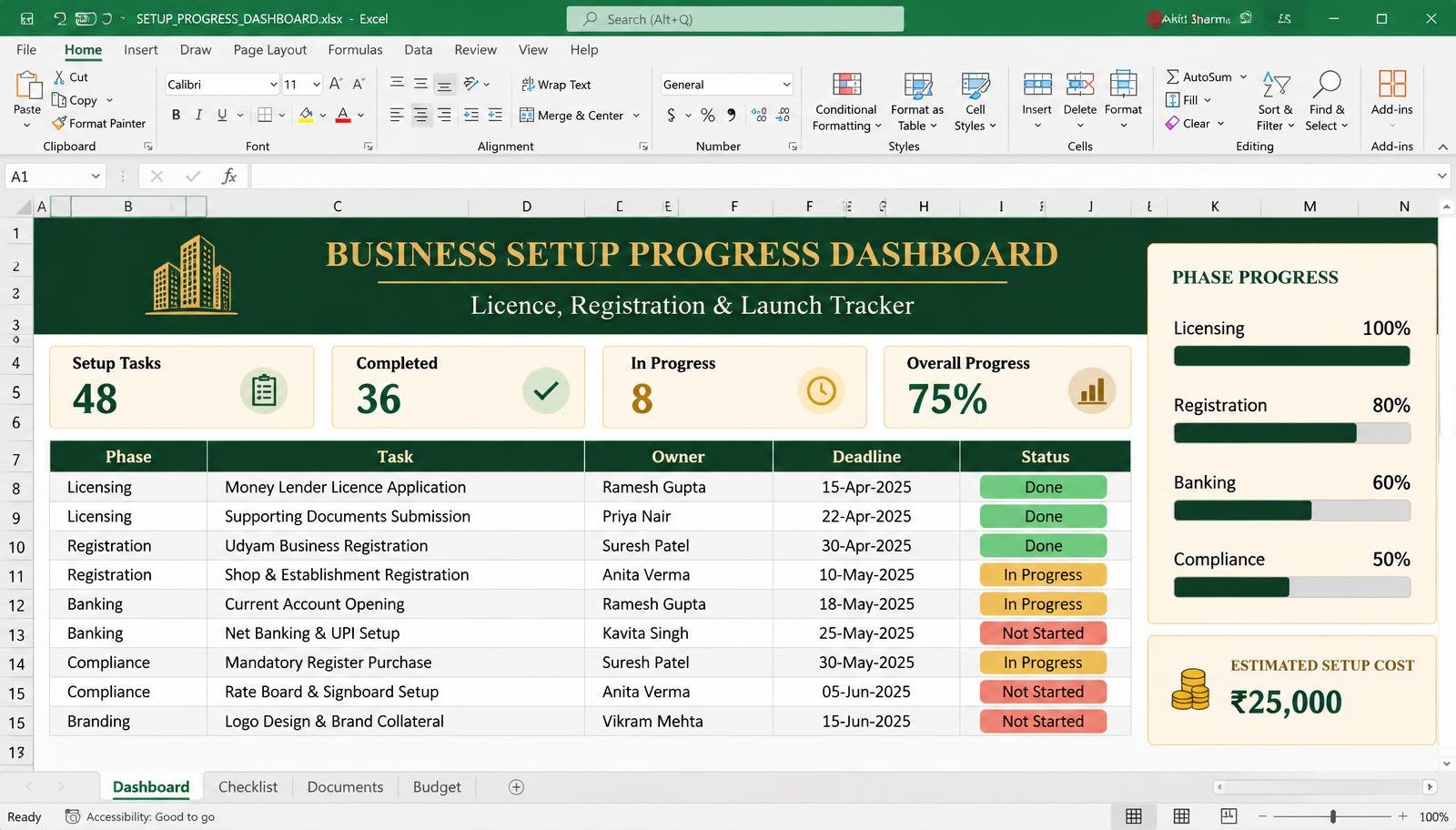
Task: Open Conditional Formatting in Styles group
Action: [x=846, y=101]
